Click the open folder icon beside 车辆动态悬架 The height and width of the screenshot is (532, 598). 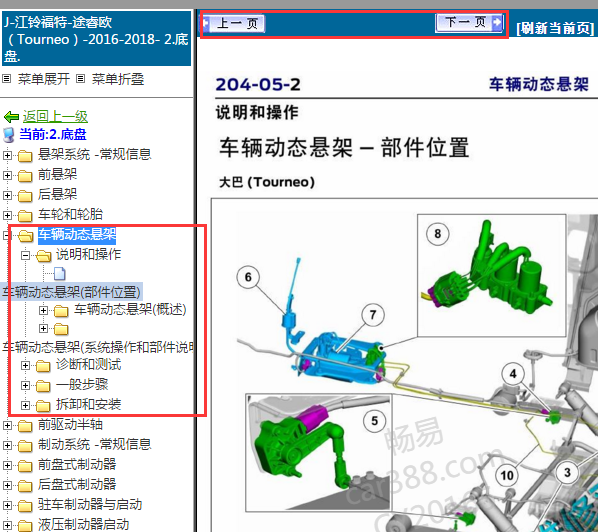click(x=25, y=236)
